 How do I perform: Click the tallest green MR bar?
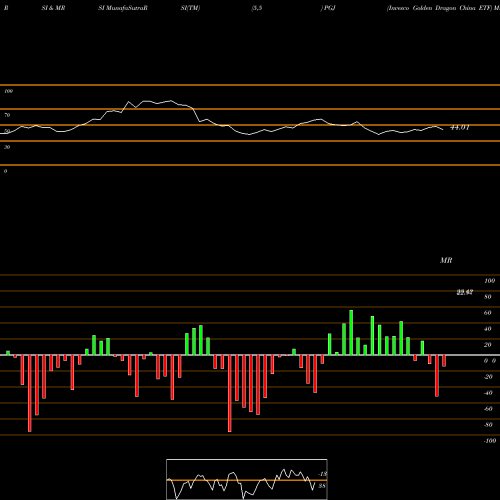tap(351, 332)
